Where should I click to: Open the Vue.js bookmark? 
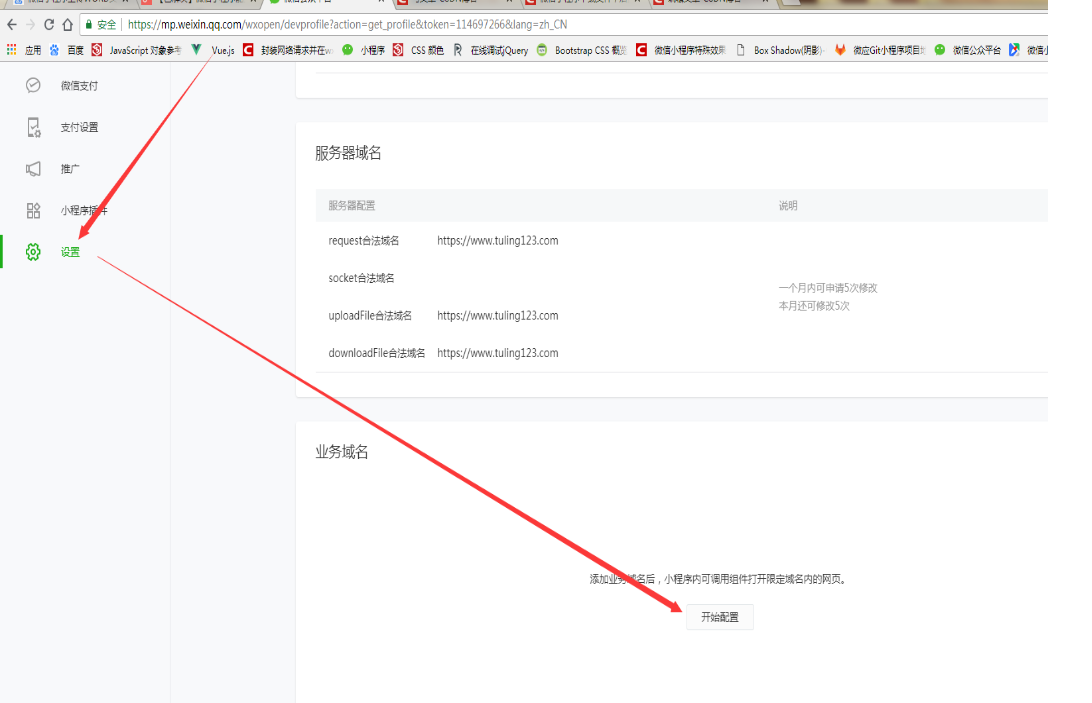[213, 50]
